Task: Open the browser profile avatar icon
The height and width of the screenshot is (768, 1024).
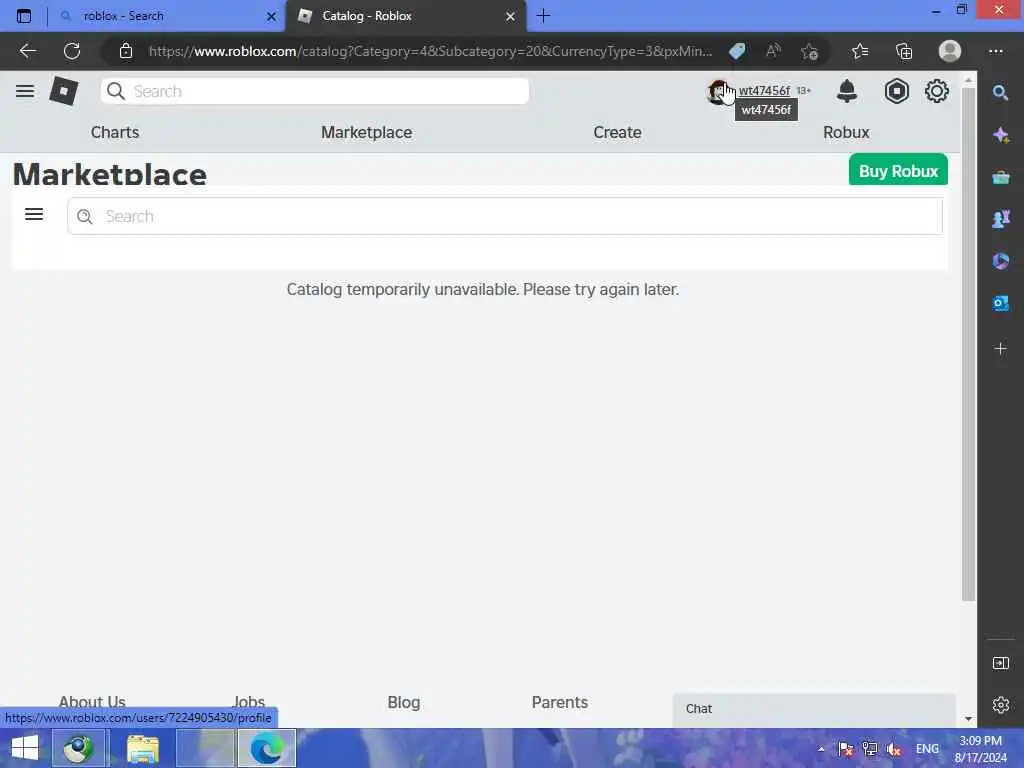Action: coord(950,51)
